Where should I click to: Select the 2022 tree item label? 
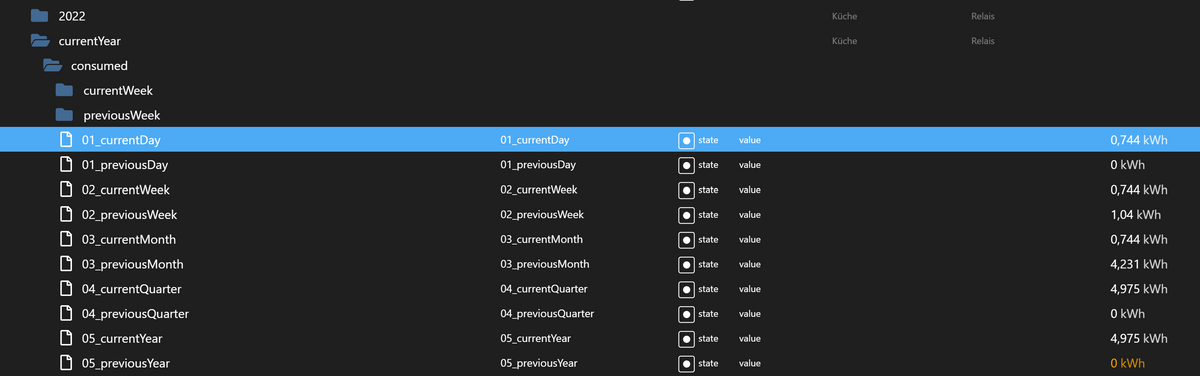click(x=72, y=16)
